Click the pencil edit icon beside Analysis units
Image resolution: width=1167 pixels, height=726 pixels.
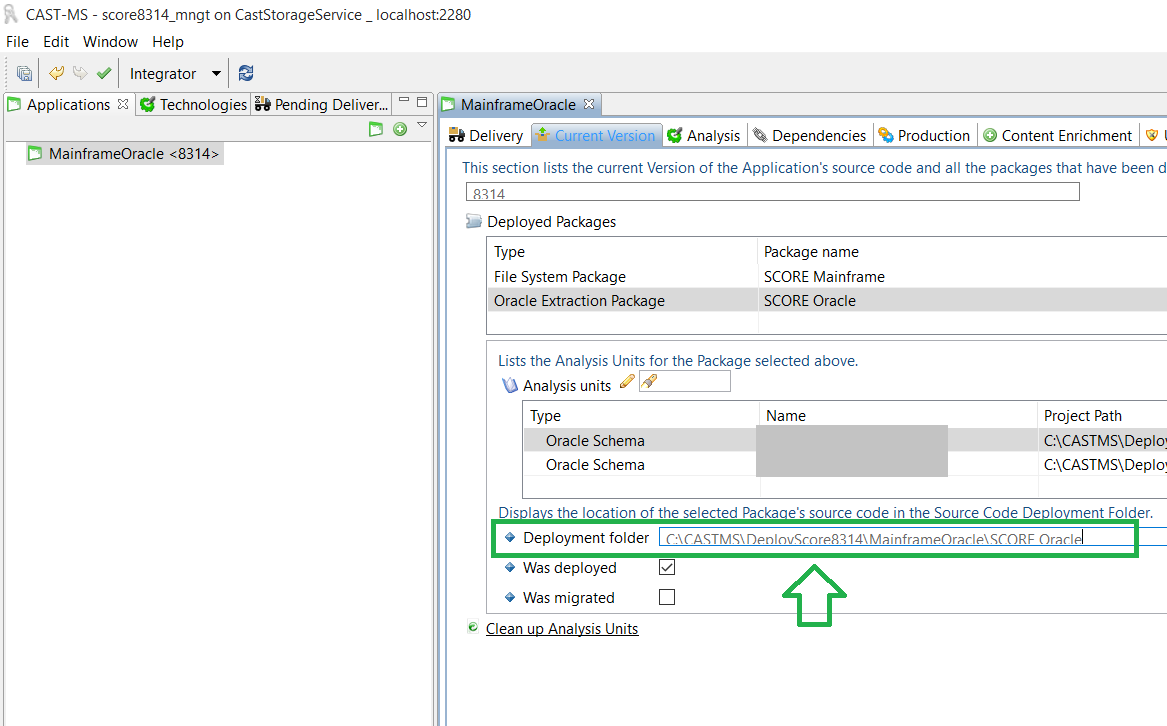coord(627,381)
